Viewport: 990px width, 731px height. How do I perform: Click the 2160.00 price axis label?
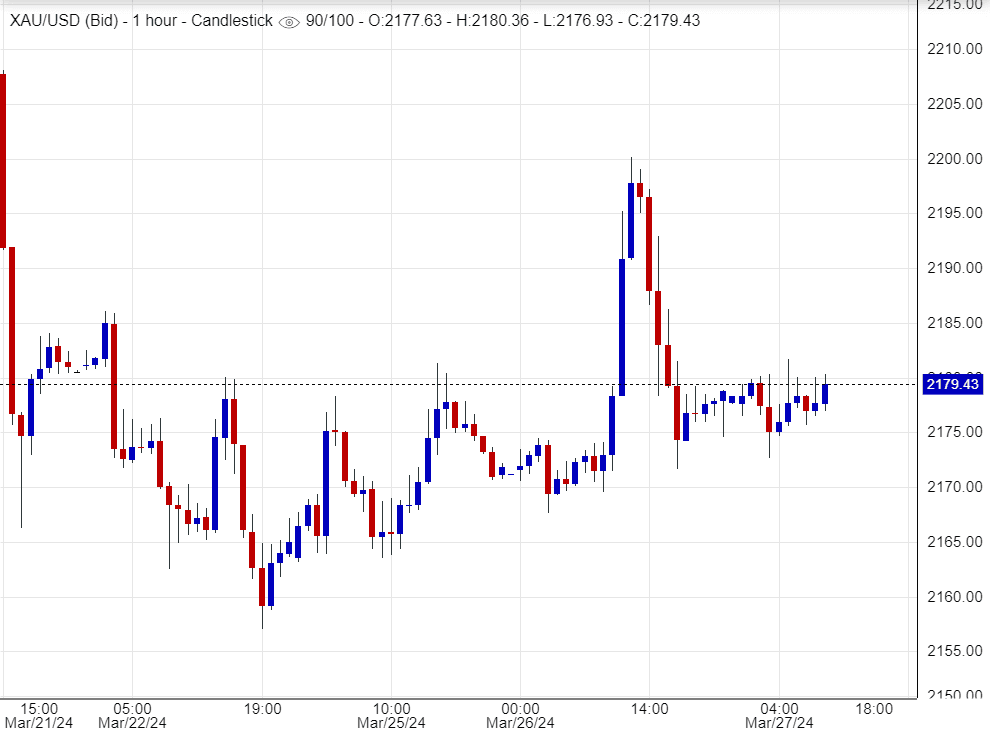click(x=952, y=597)
